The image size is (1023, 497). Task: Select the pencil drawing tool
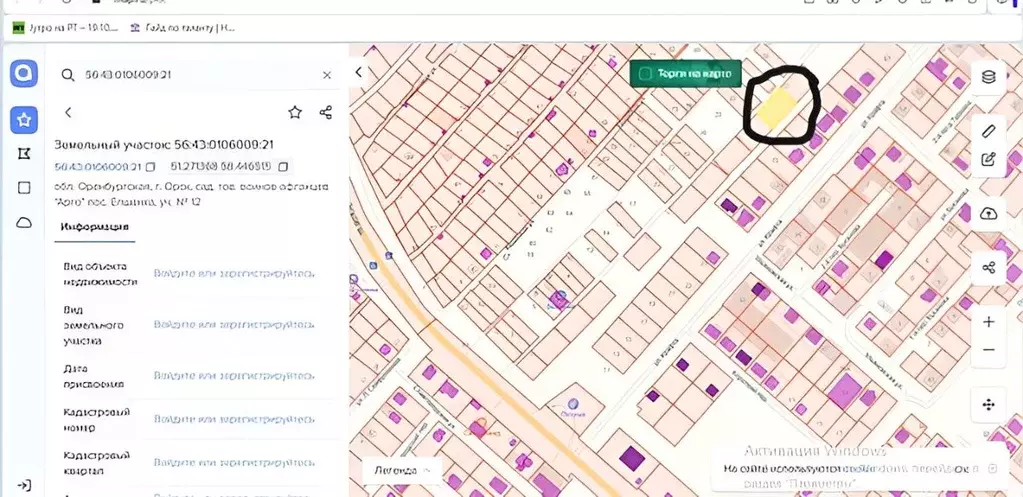[x=988, y=130]
